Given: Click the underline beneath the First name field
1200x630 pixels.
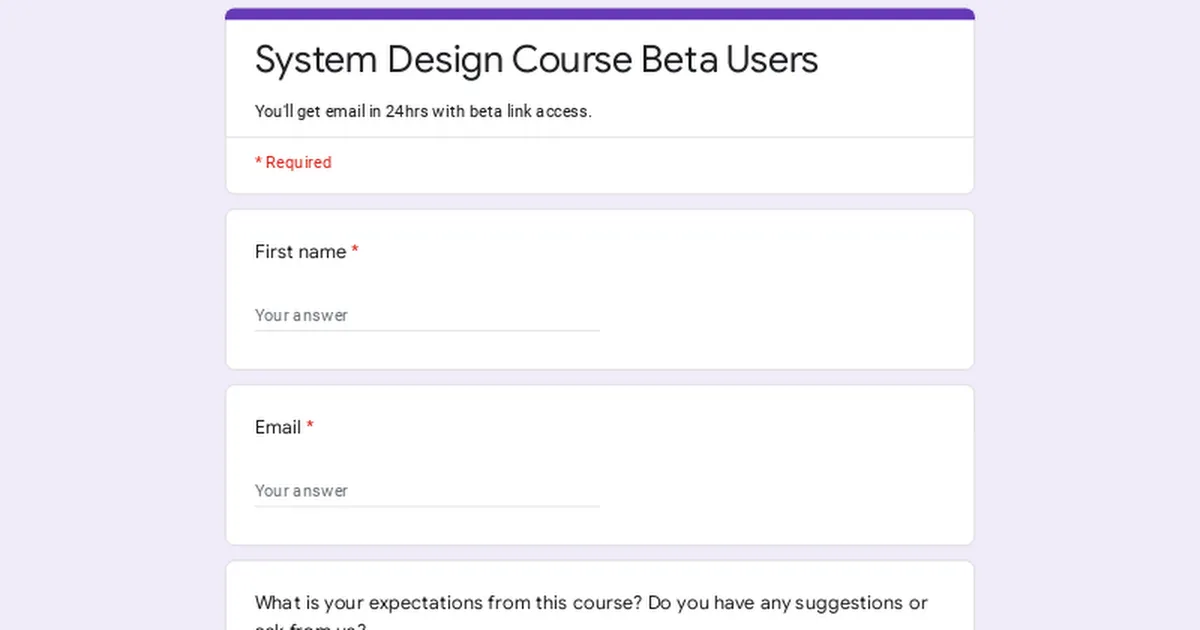Looking at the screenshot, I should tap(427, 328).
